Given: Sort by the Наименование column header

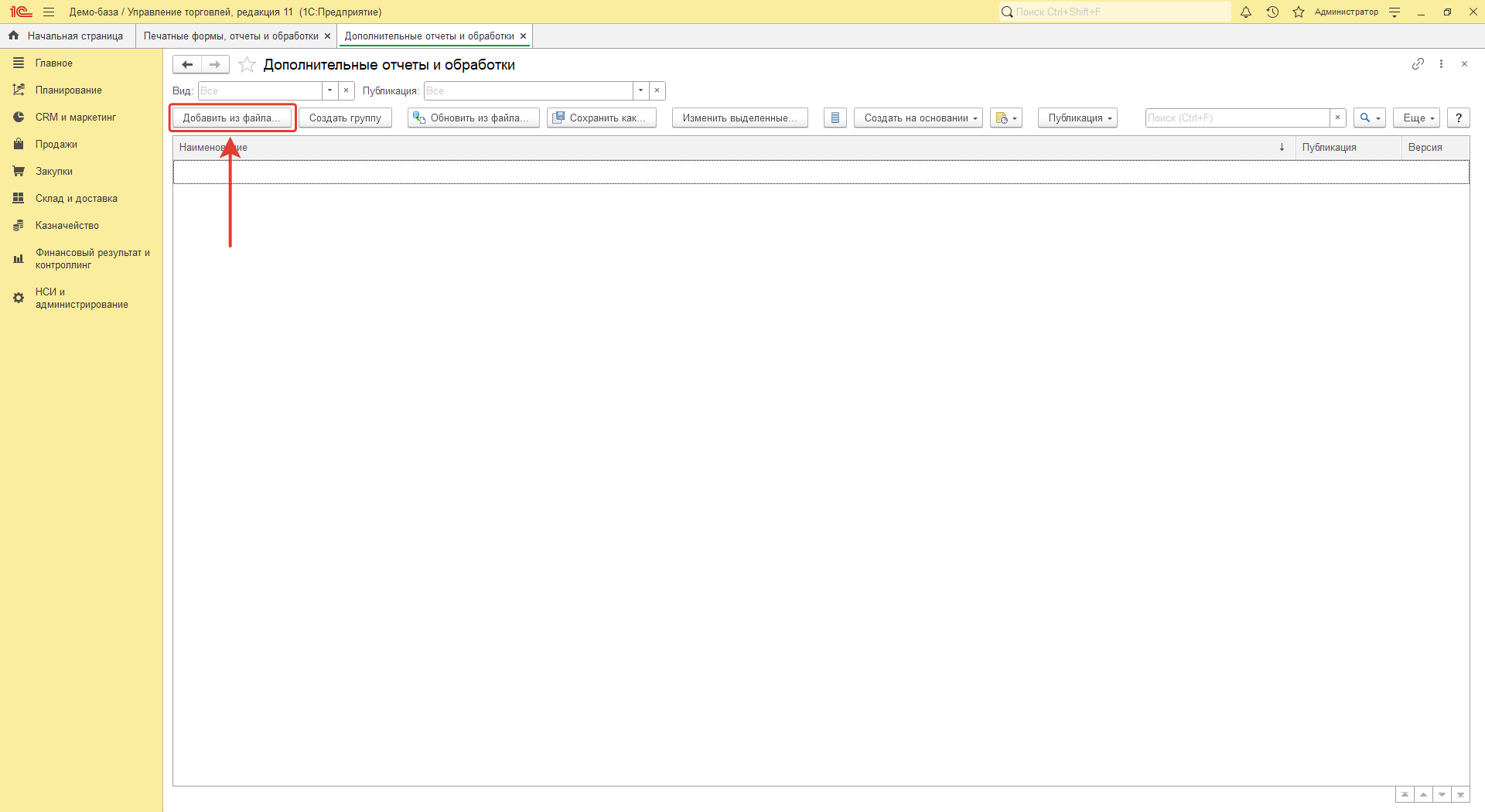Looking at the screenshot, I should 213,148.
